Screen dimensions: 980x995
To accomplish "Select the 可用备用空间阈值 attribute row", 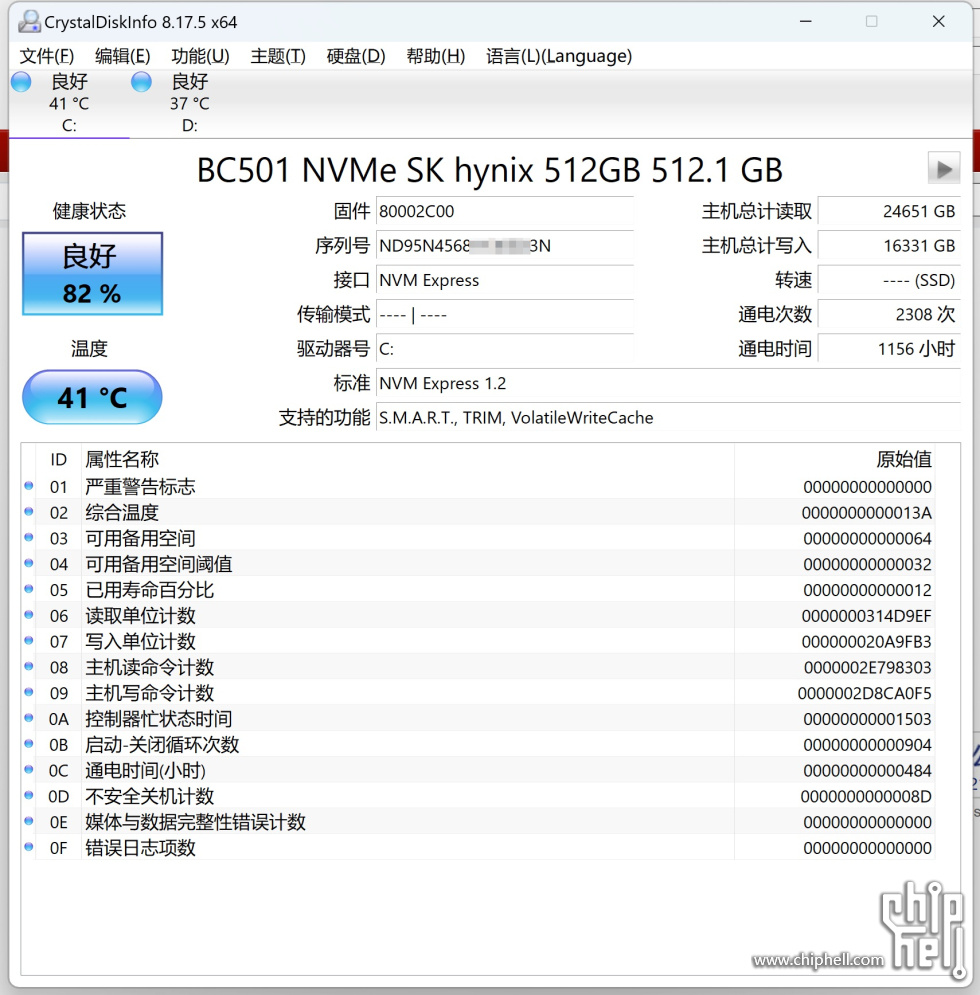I will [478, 564].
